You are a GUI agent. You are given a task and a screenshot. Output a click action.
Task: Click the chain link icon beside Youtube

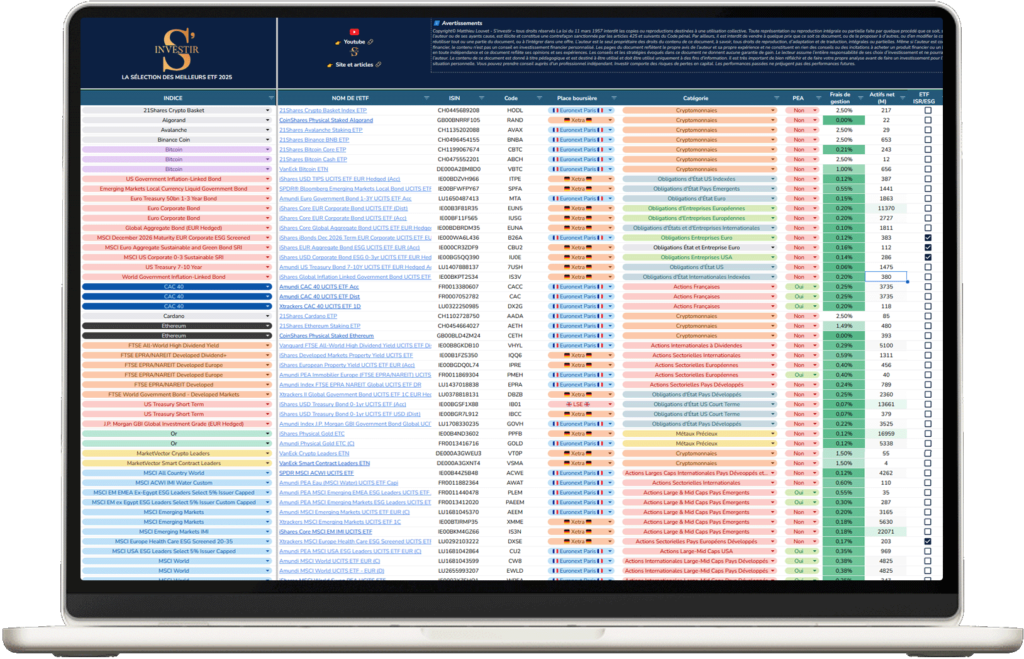(x=370, y=42)
